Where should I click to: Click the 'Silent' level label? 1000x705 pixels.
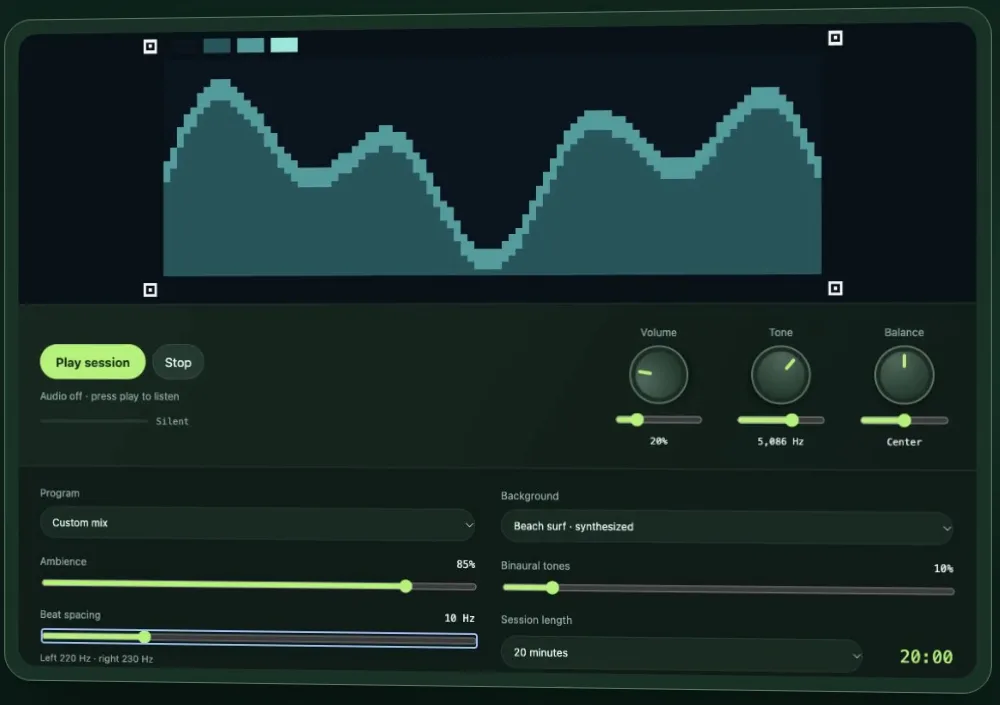coord(172,421)
